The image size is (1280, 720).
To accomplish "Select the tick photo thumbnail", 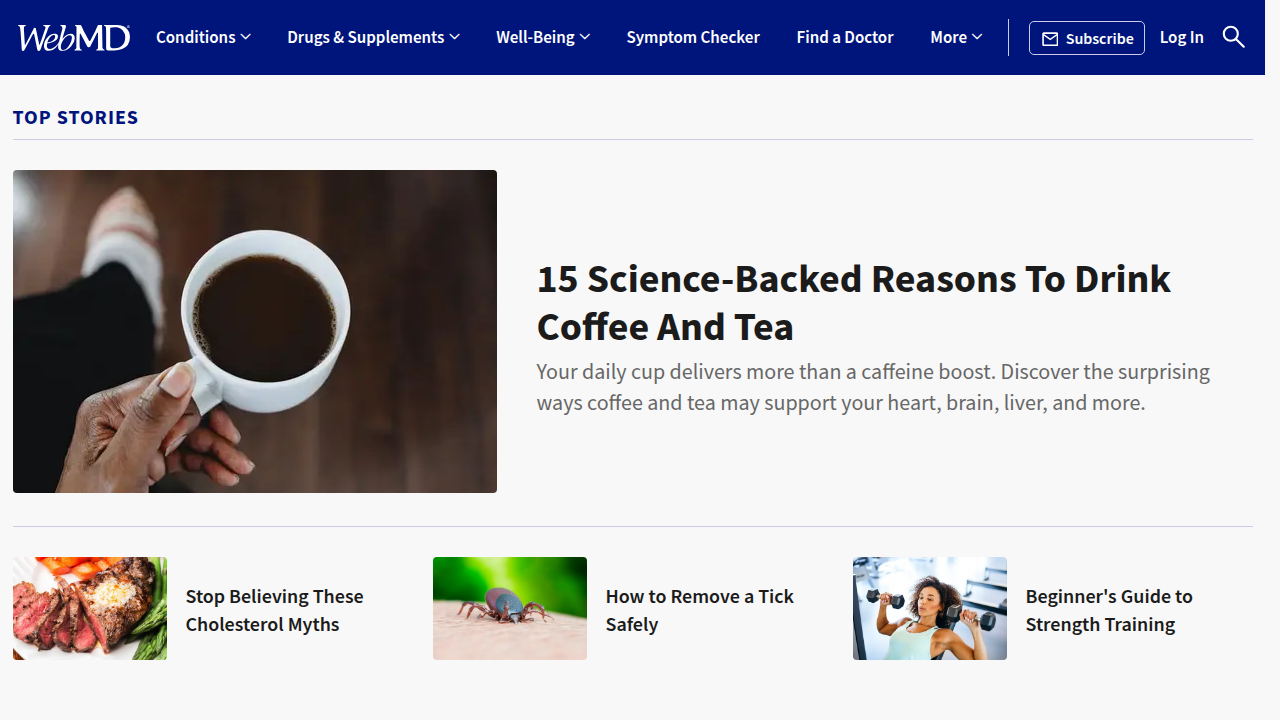I will (510, 608).
